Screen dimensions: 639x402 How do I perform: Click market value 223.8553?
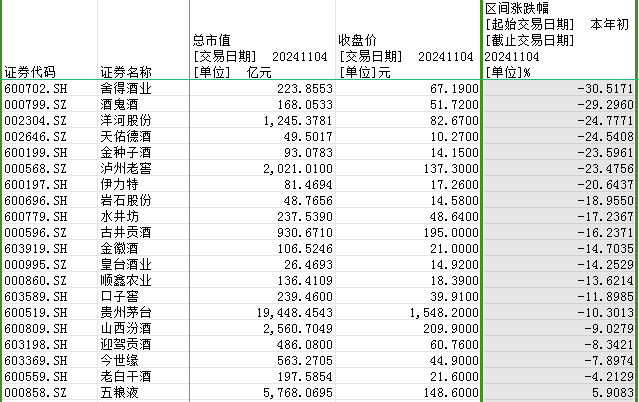tap(262, 88)
